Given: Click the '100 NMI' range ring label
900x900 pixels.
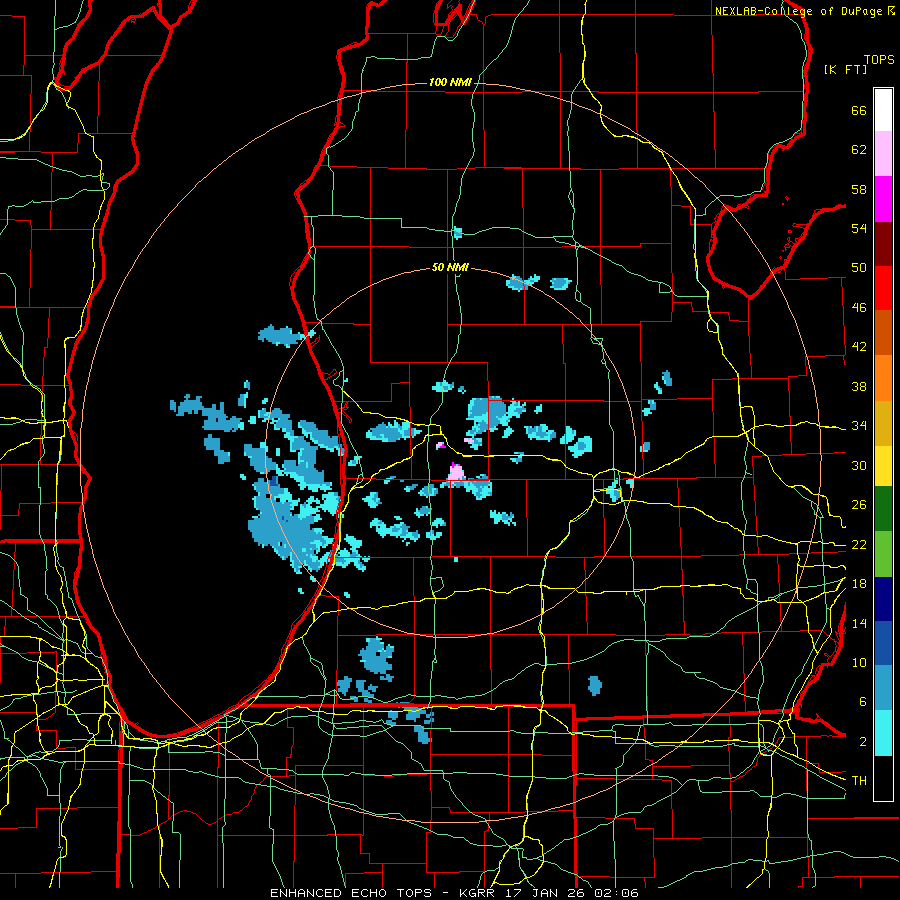Looking at the screenshot, I should coord(450,83).
